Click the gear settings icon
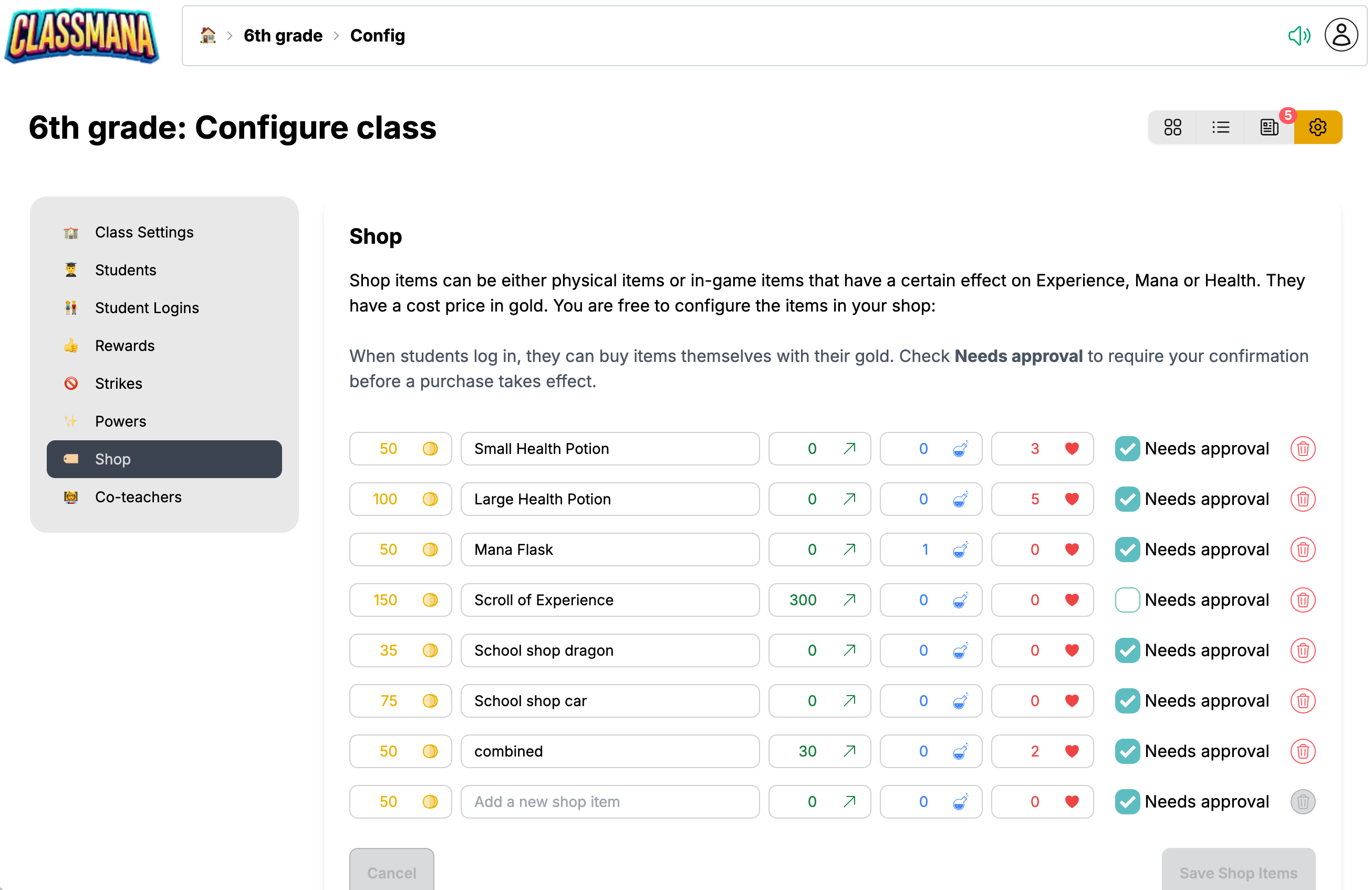 [1317, 127]
